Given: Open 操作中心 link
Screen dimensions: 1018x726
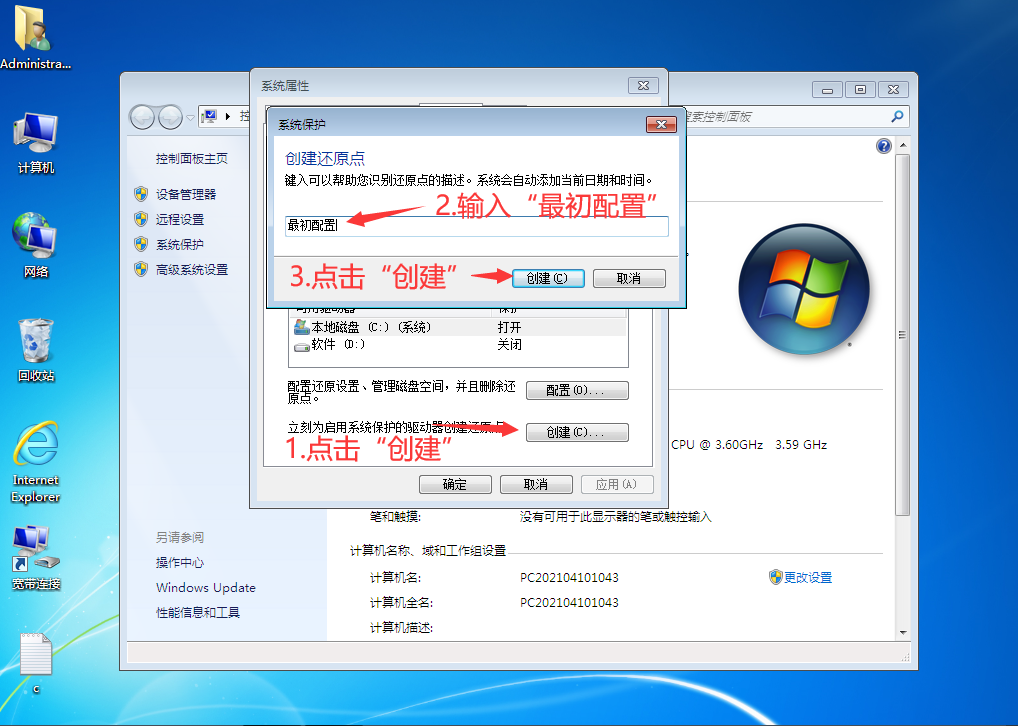Looking at the screenshot, I should (x=180, y=562).
